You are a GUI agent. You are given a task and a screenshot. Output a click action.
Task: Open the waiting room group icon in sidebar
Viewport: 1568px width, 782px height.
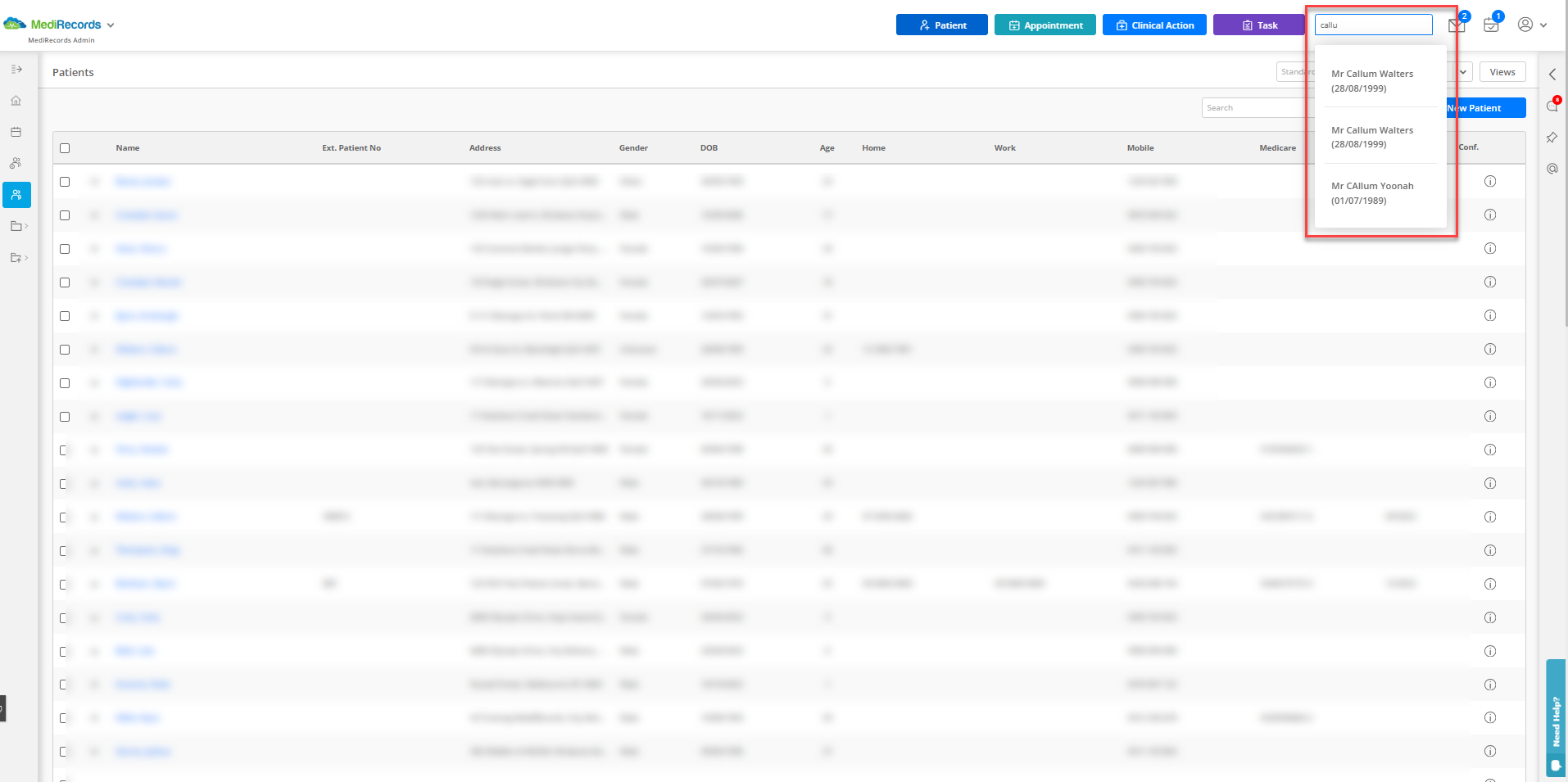tap(16, 163)
